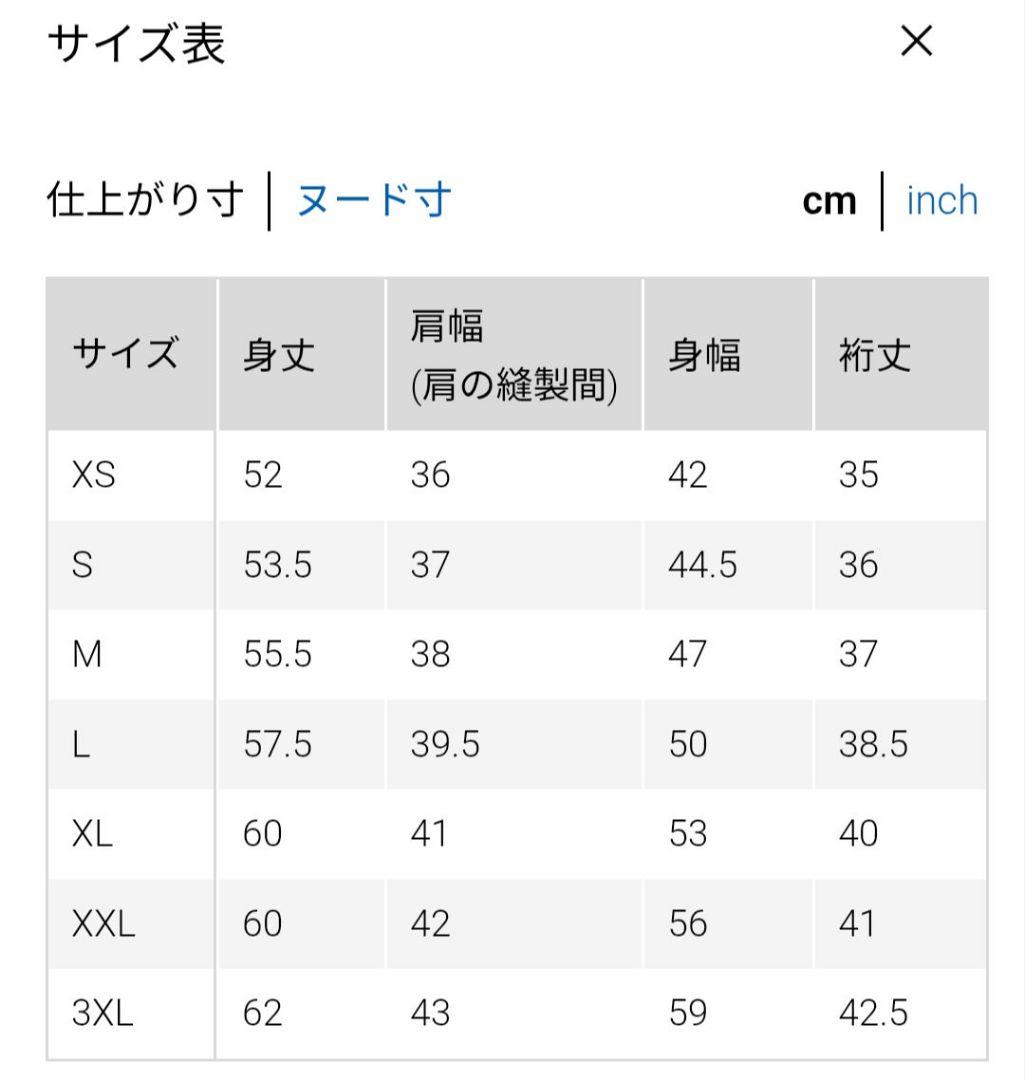Switch measurement units to inch
Viewport: 1025px width, 1080px height.
point(941,200)
